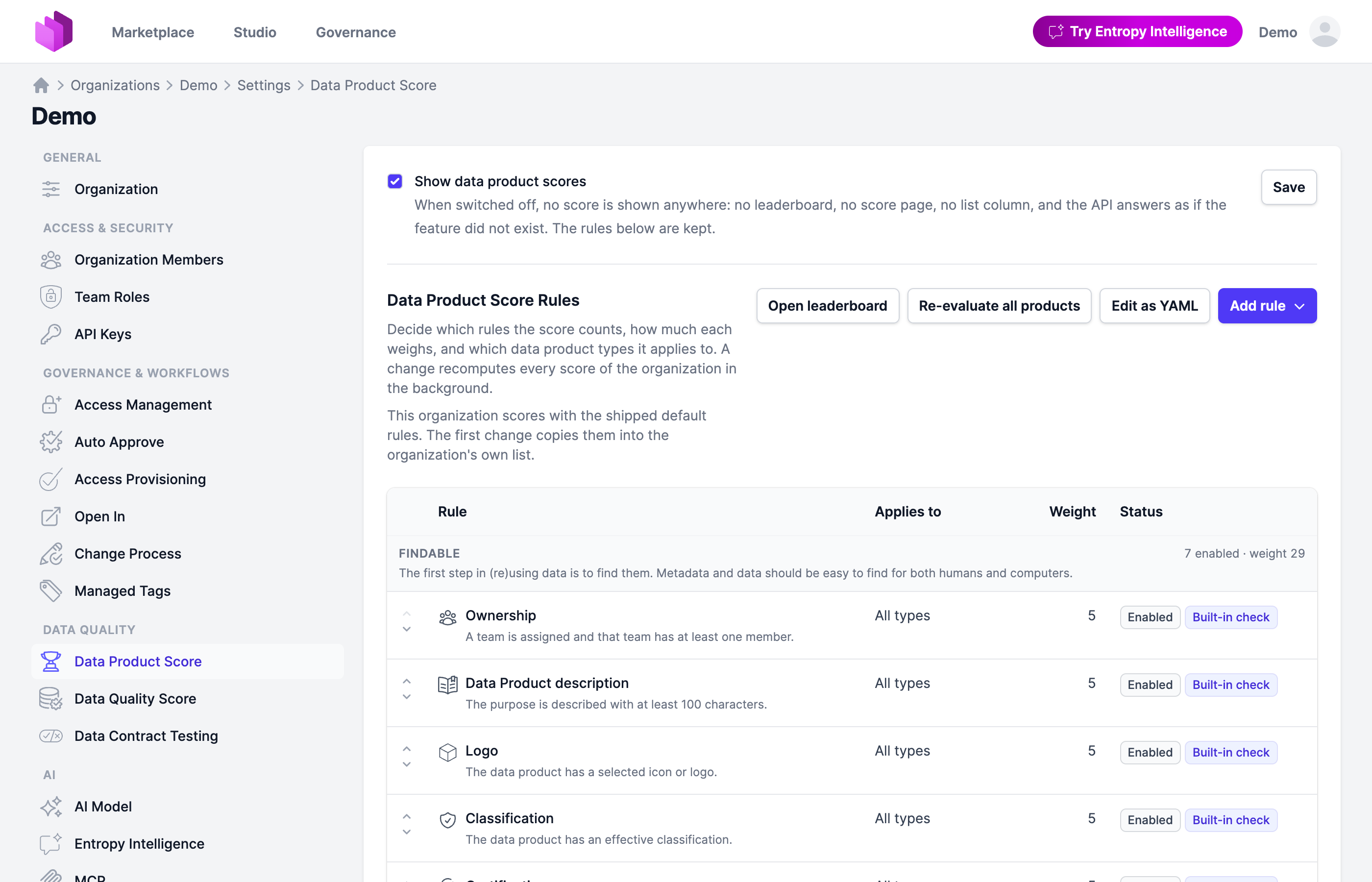Open the Add rule dropdown
1372x882 pixels.
click(1267, 306)
